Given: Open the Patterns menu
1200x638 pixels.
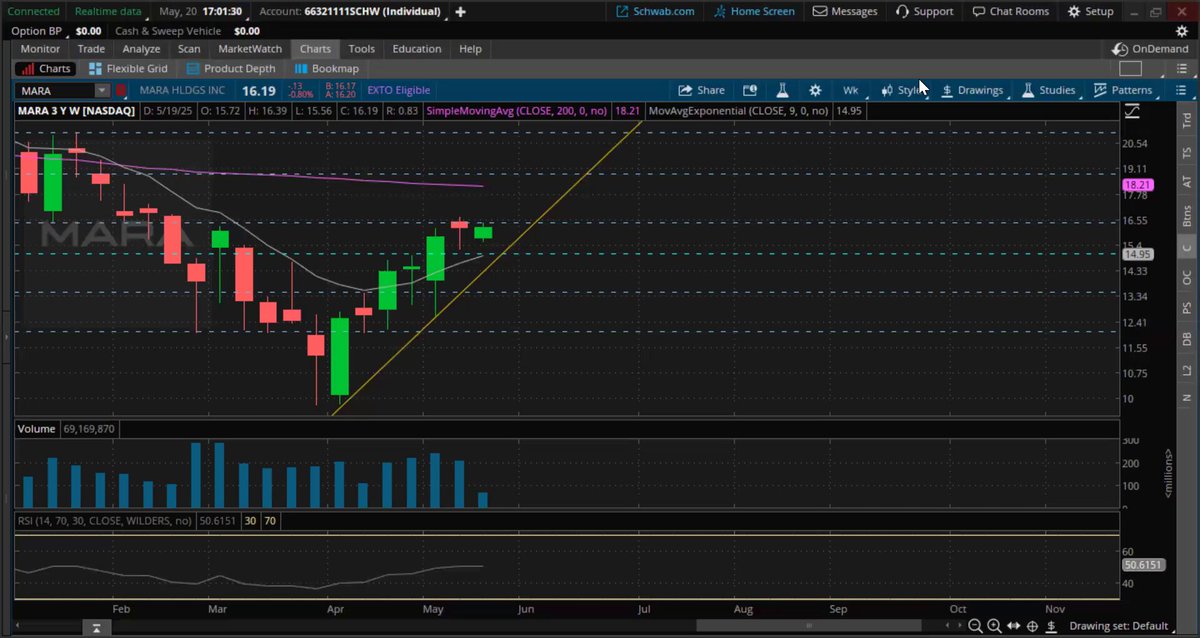Looking at the screenshot, I should point(1123,90).
